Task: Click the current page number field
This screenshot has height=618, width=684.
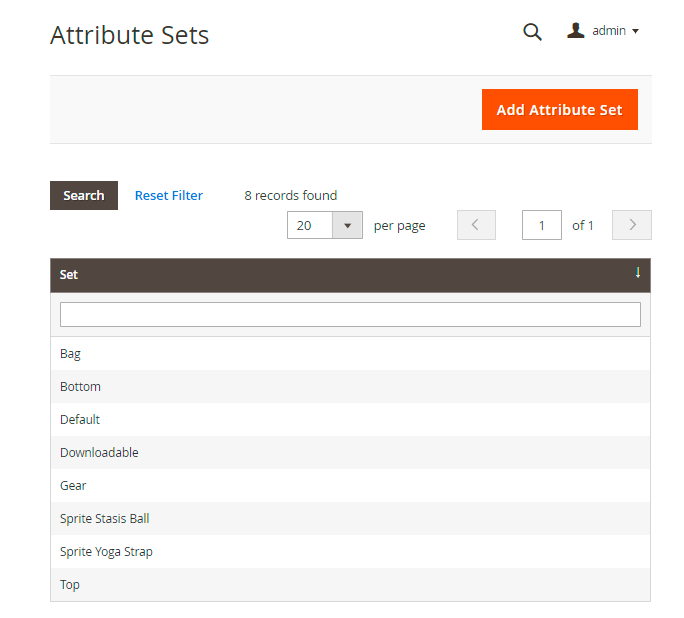Action: 542,225
